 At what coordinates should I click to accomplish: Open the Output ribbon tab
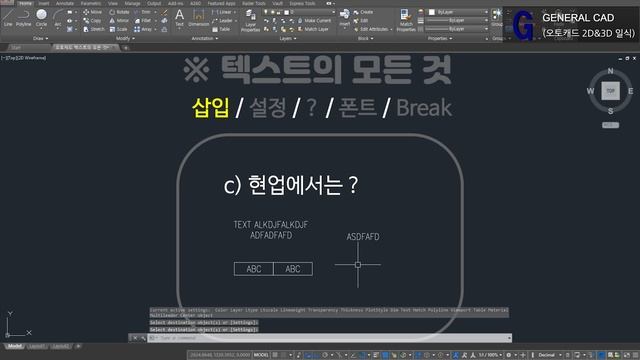pos(154,3)
